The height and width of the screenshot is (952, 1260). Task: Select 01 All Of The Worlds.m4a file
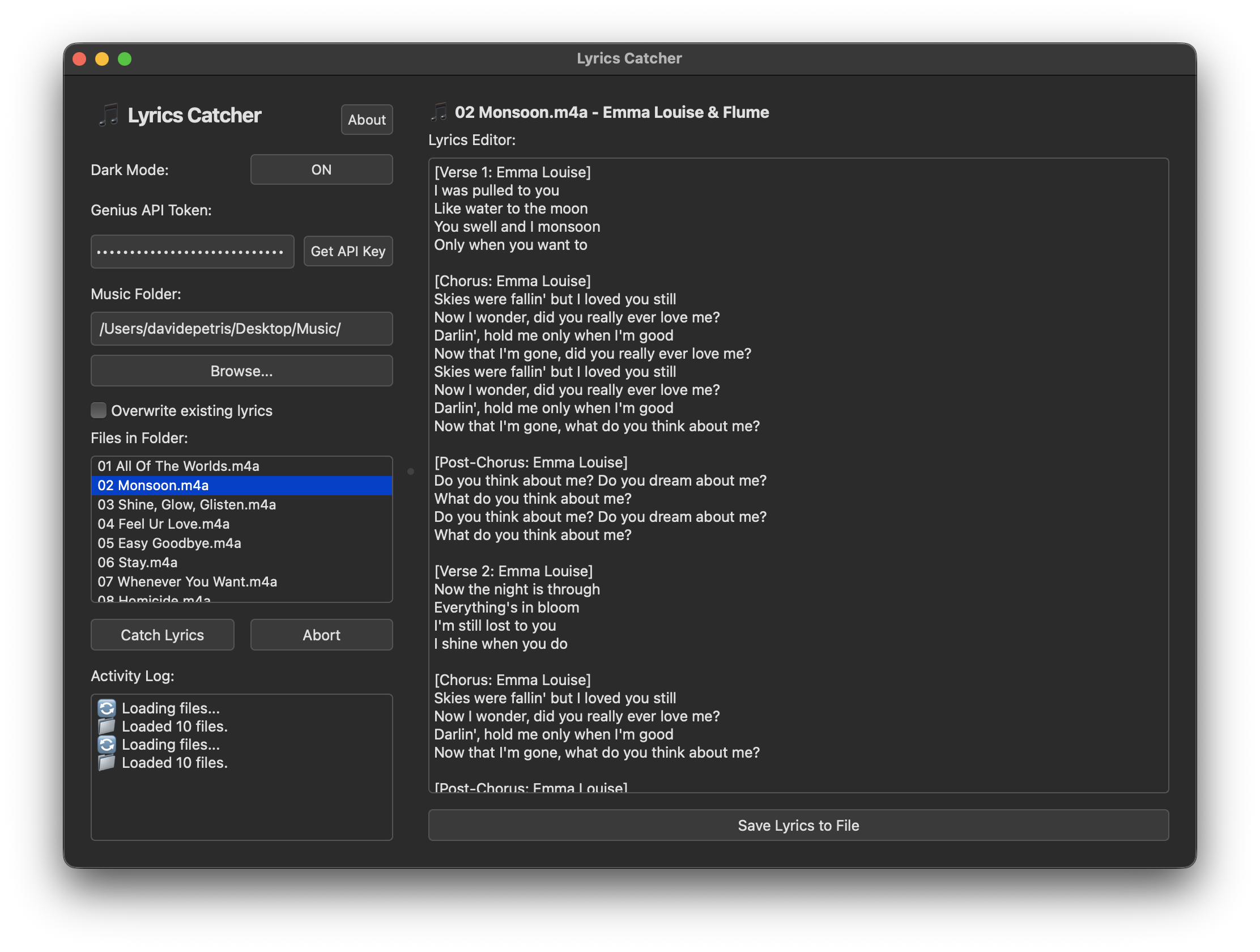178,466
